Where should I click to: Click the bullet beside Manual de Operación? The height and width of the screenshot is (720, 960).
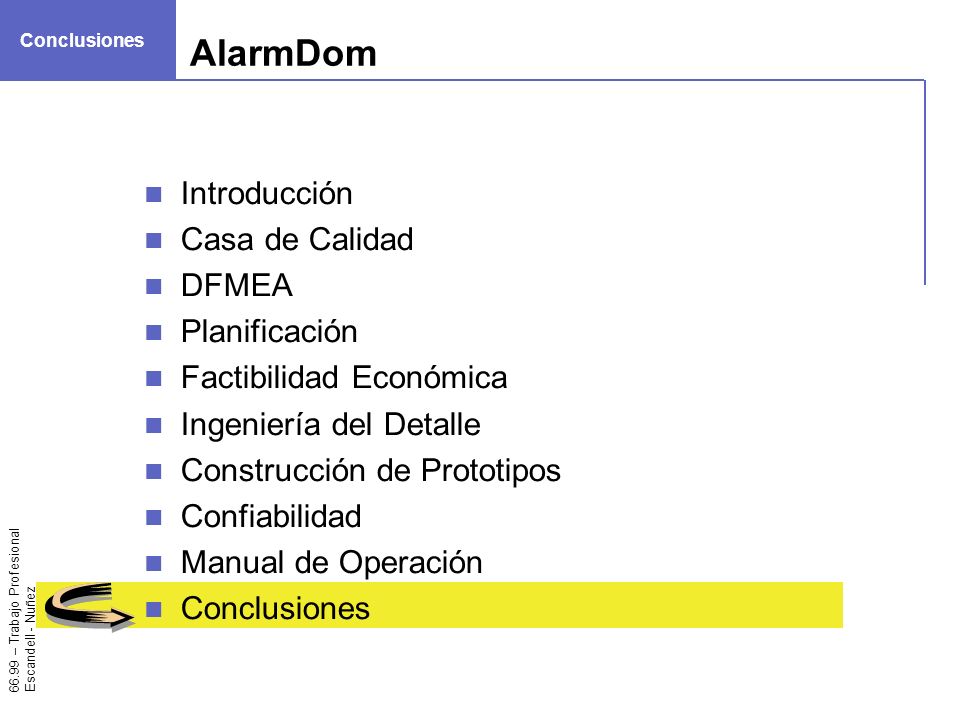(154, 563)
